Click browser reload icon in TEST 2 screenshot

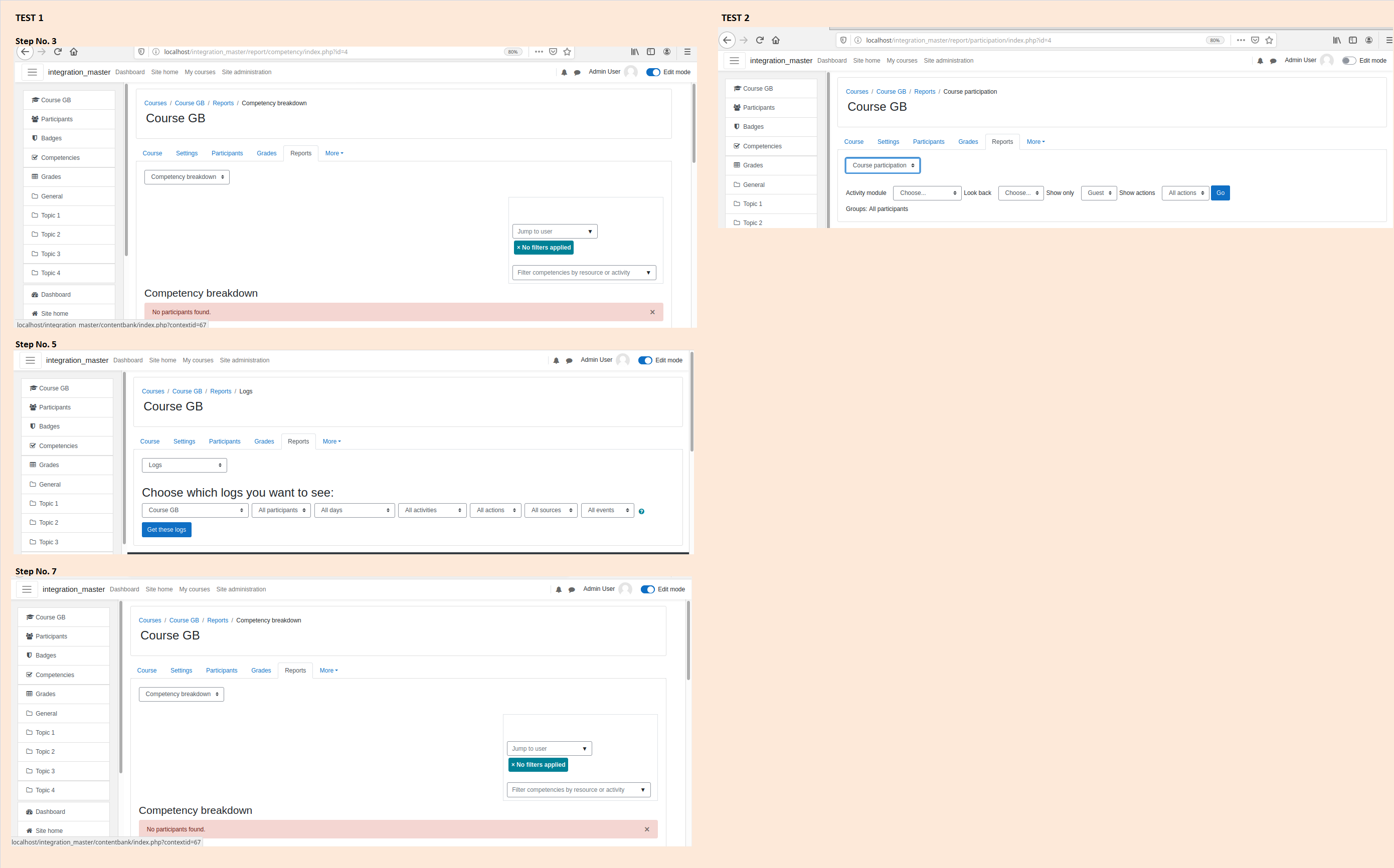pos(760,40)
